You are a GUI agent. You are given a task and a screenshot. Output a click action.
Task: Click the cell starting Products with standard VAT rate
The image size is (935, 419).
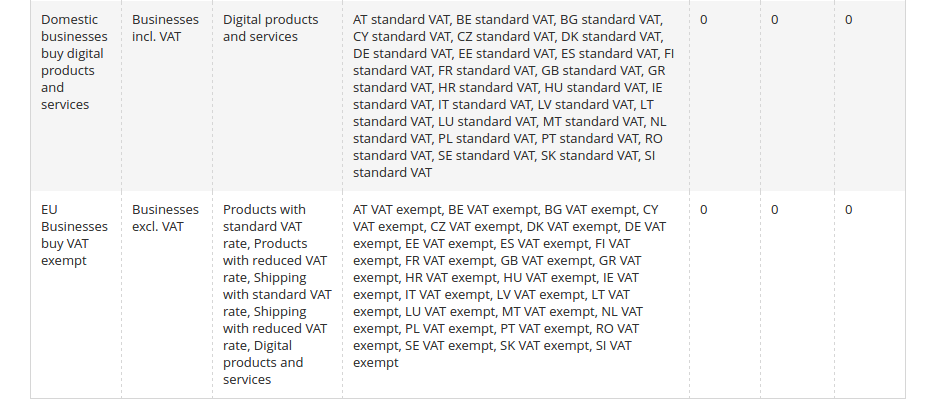(x=277, y=294)
